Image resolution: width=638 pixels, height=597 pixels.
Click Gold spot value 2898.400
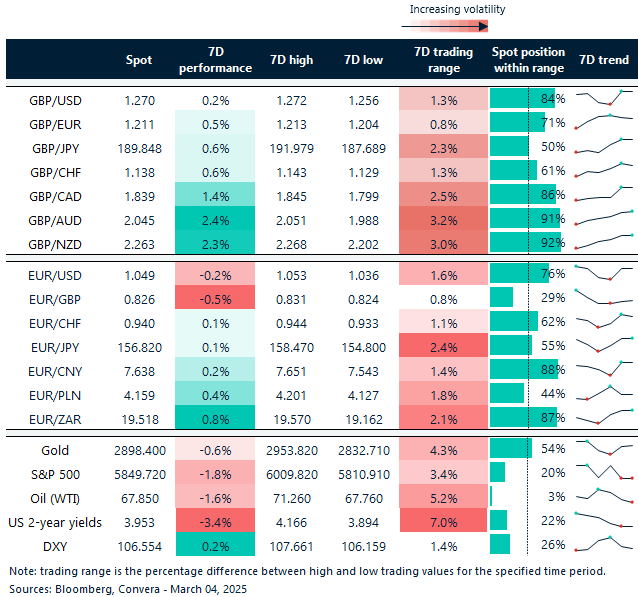pyautogui.click(x=140, y=450)
